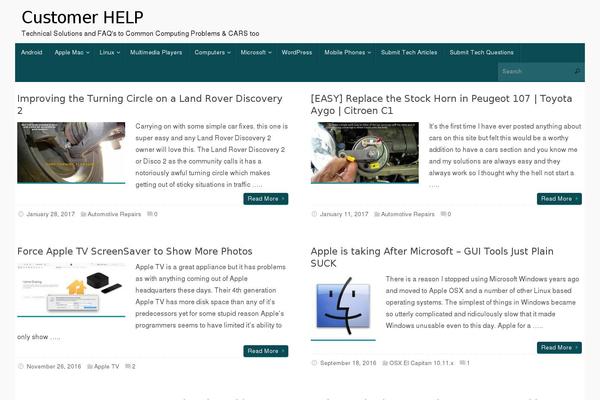600x400 pixels.
Task: Click comment icon on GUI Tools post
Action: [462, 363]
